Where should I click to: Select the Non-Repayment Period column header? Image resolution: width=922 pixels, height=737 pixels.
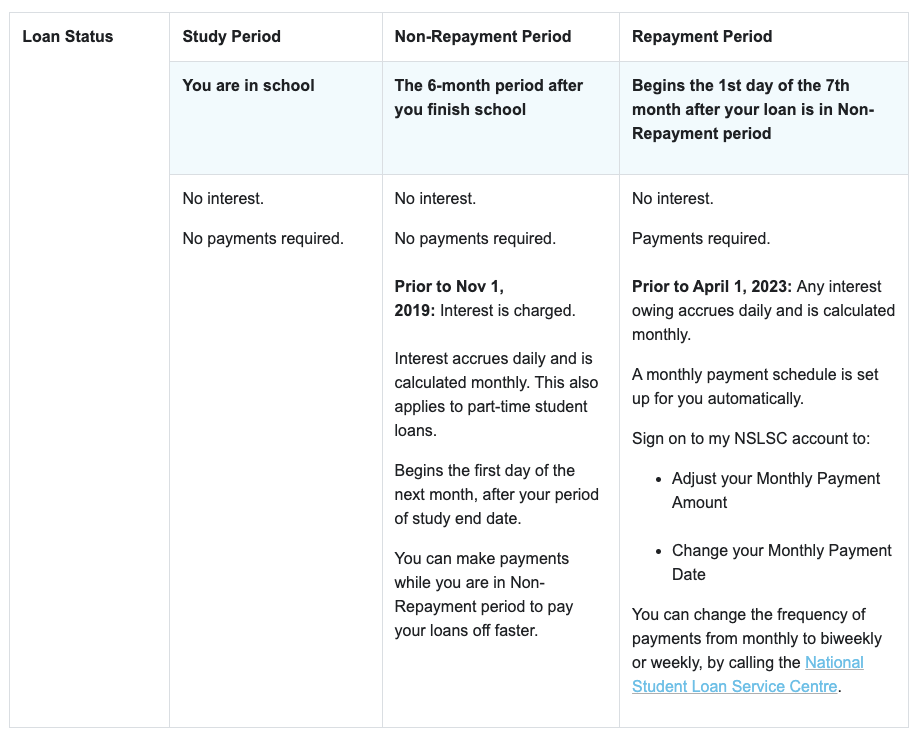point(482,36)
